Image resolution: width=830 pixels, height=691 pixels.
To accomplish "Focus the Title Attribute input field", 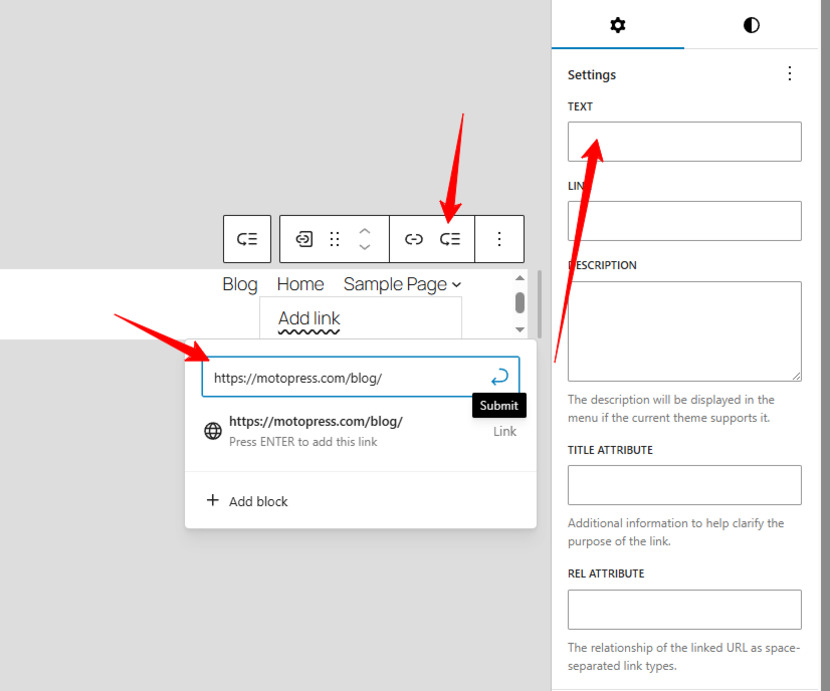I will 684,485.
